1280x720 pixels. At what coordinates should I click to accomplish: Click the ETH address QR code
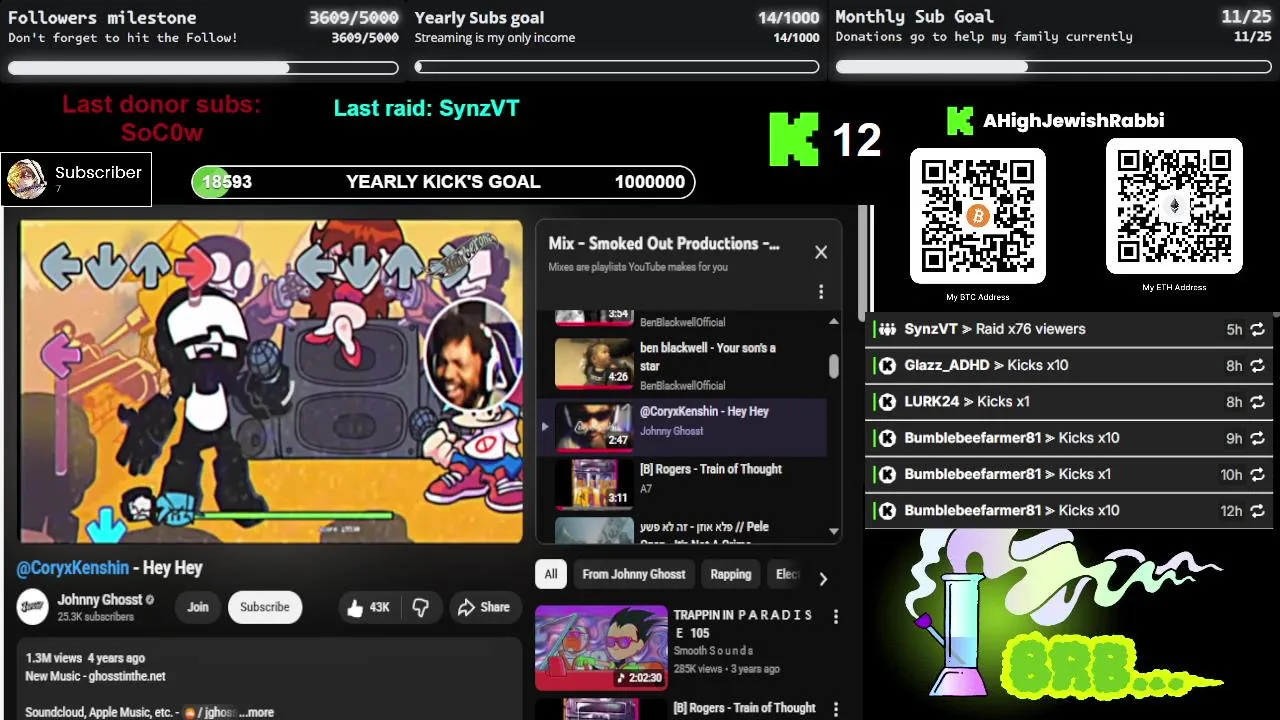pos(1174,206)
